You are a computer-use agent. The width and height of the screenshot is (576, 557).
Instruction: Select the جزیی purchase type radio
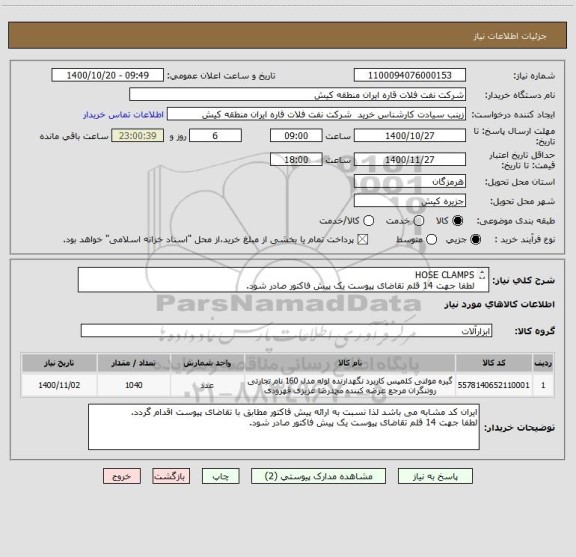coord(476,240)
